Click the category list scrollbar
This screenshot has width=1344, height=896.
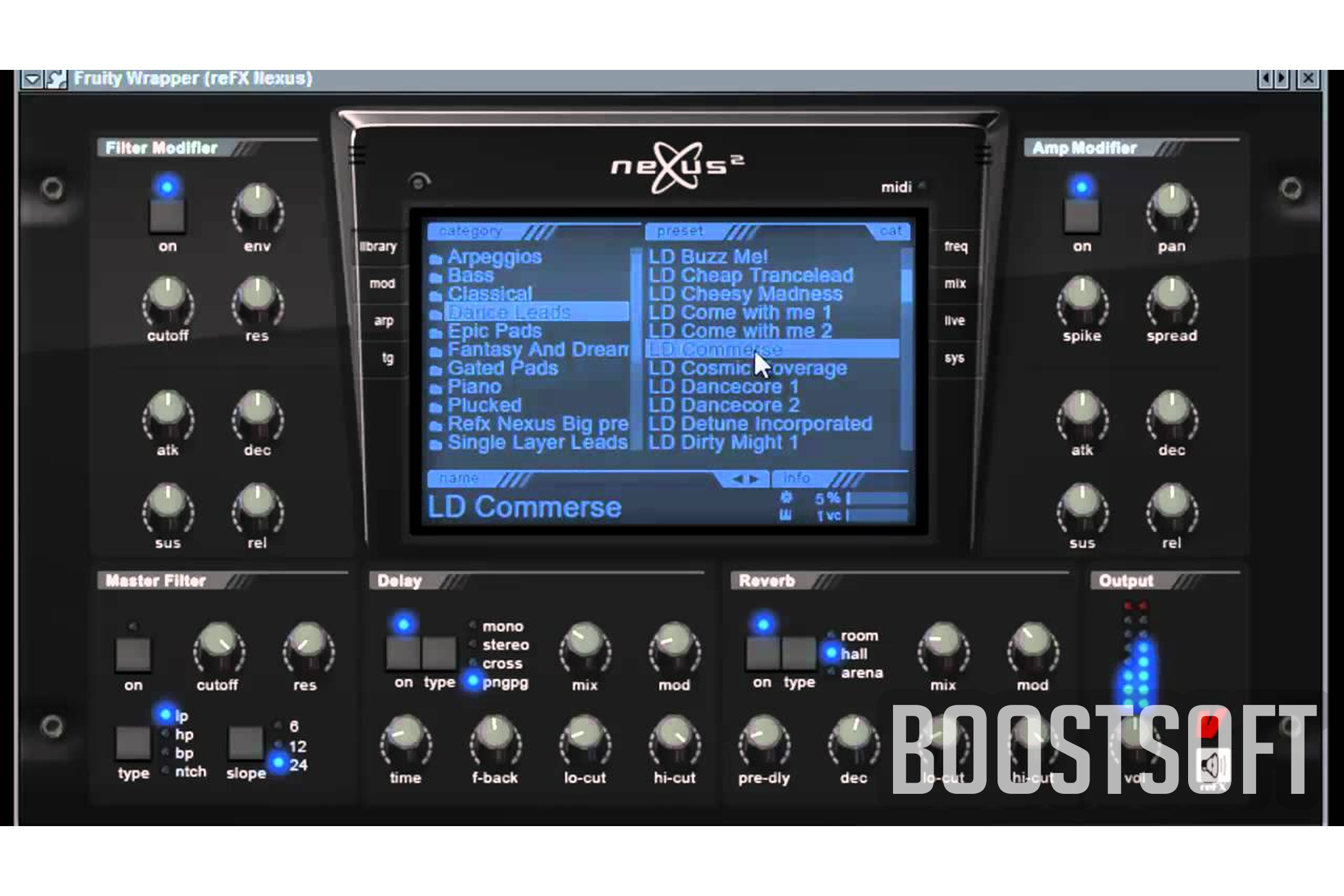point(637,349)
